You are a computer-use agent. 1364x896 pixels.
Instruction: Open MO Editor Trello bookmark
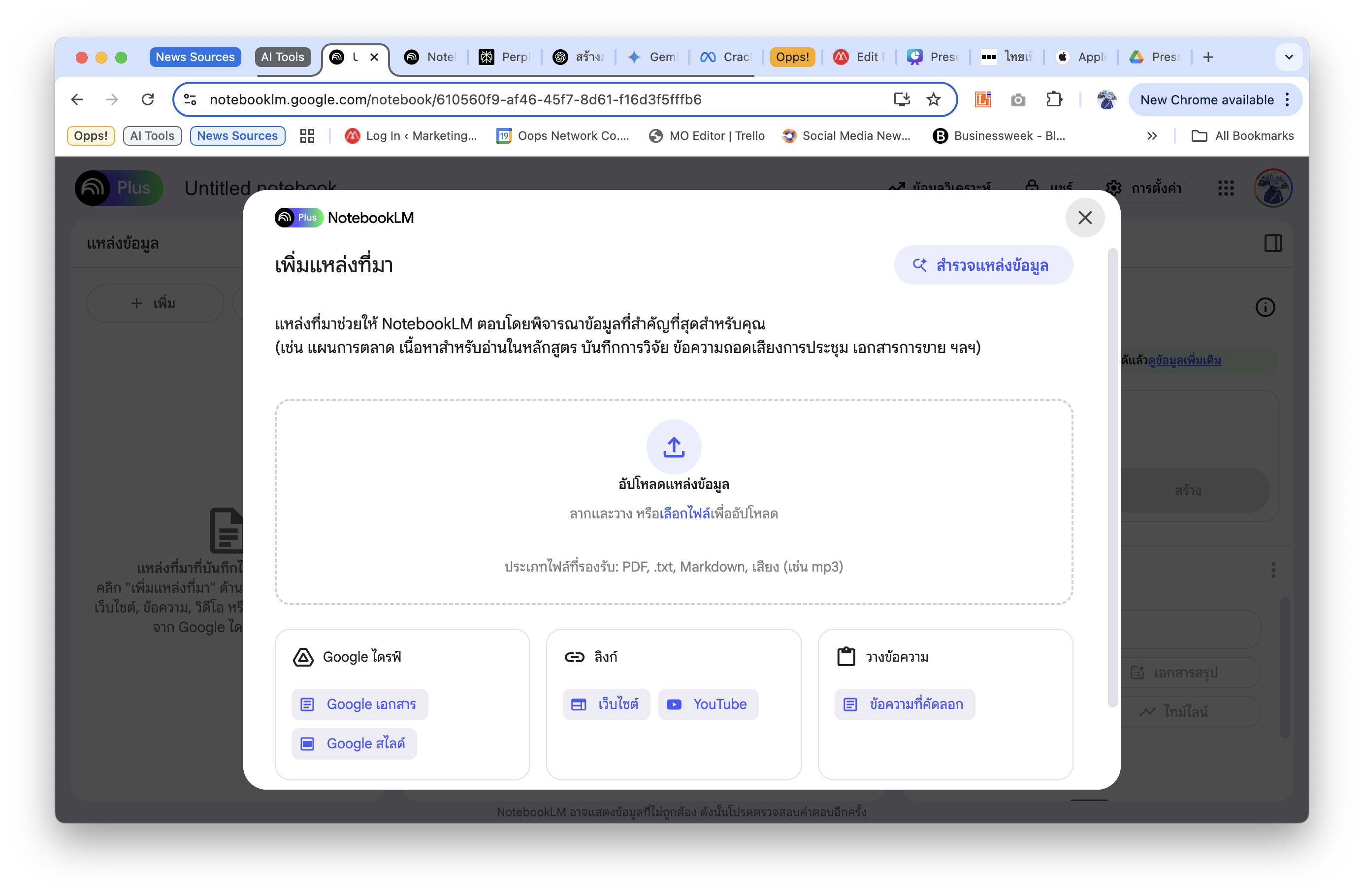(x=707, y=136)
